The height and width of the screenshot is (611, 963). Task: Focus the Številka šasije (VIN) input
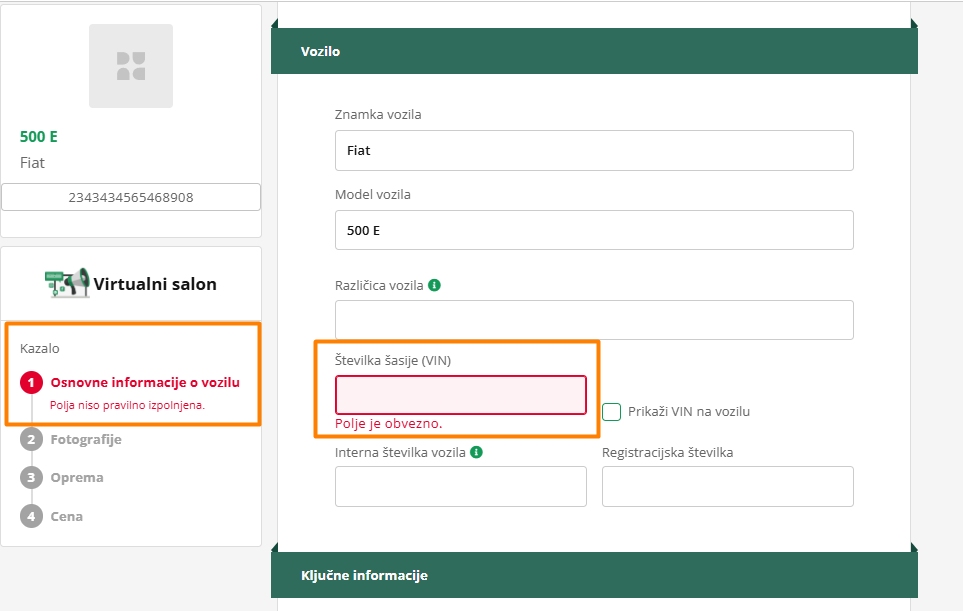(x=460, y=395)
